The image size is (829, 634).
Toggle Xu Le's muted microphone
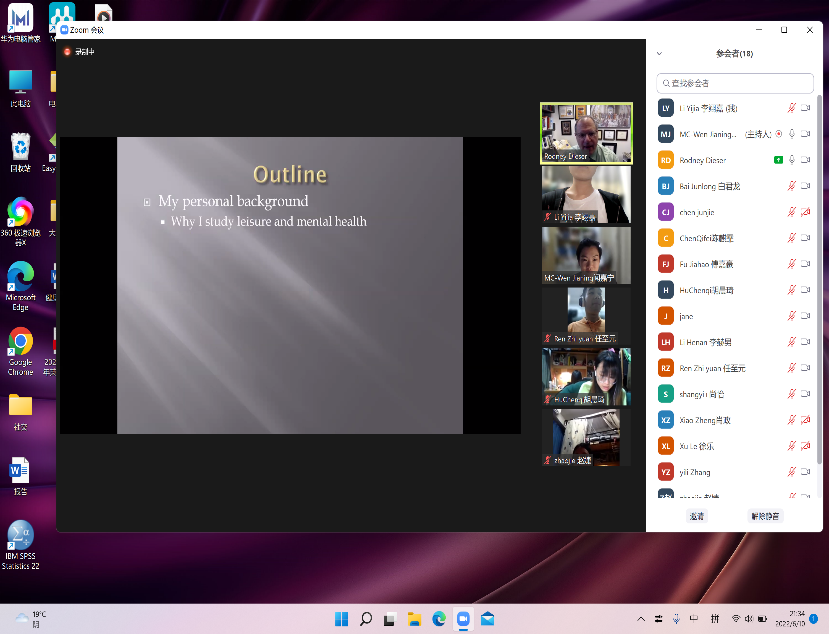click(x=792, y=445)
